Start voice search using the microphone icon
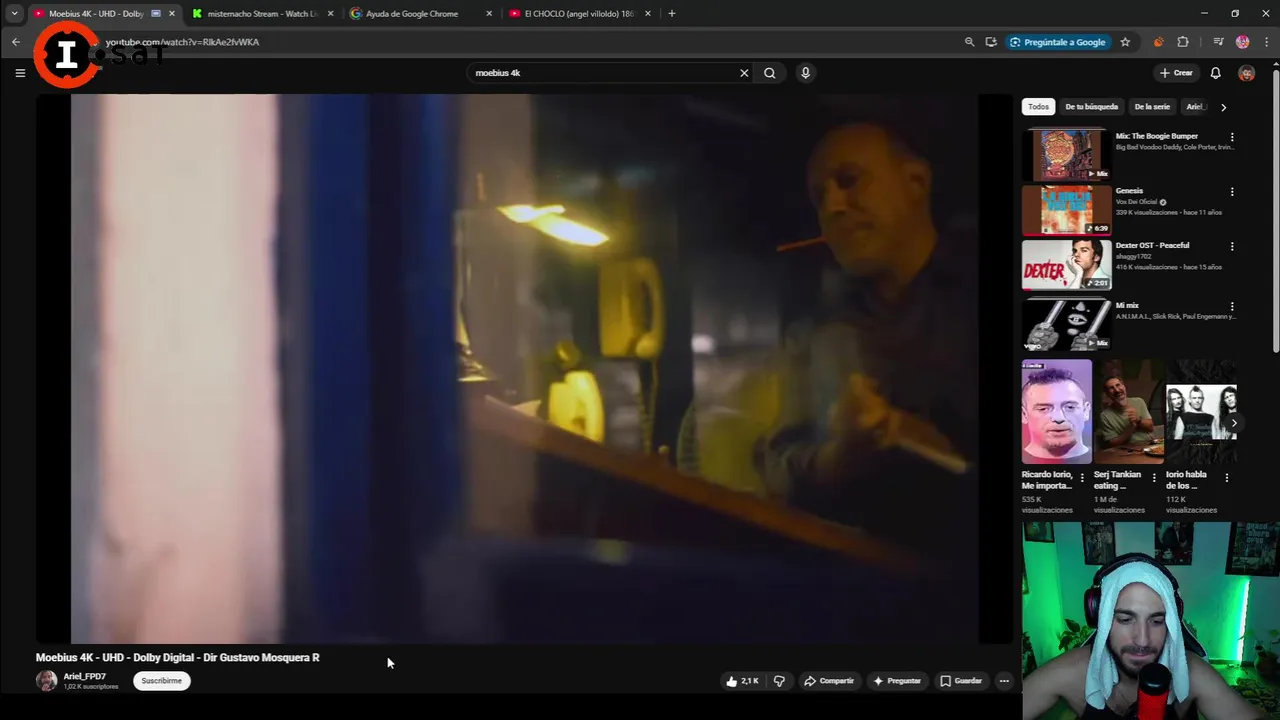Image resolution: width=1280 pixels, height=720 pixels. tap(805, 73)
